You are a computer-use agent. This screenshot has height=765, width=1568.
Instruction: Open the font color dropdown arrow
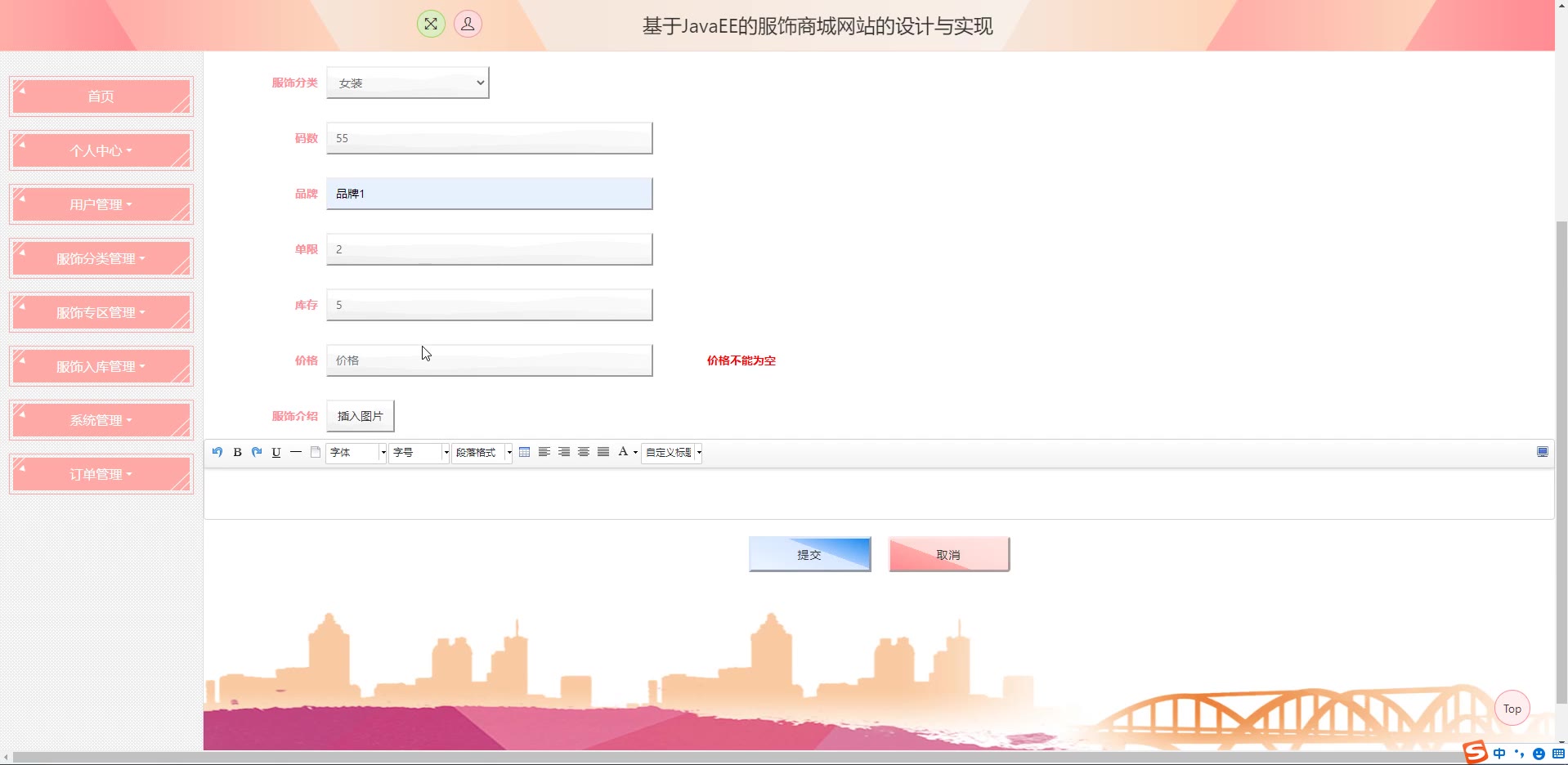tap(635, 453)
